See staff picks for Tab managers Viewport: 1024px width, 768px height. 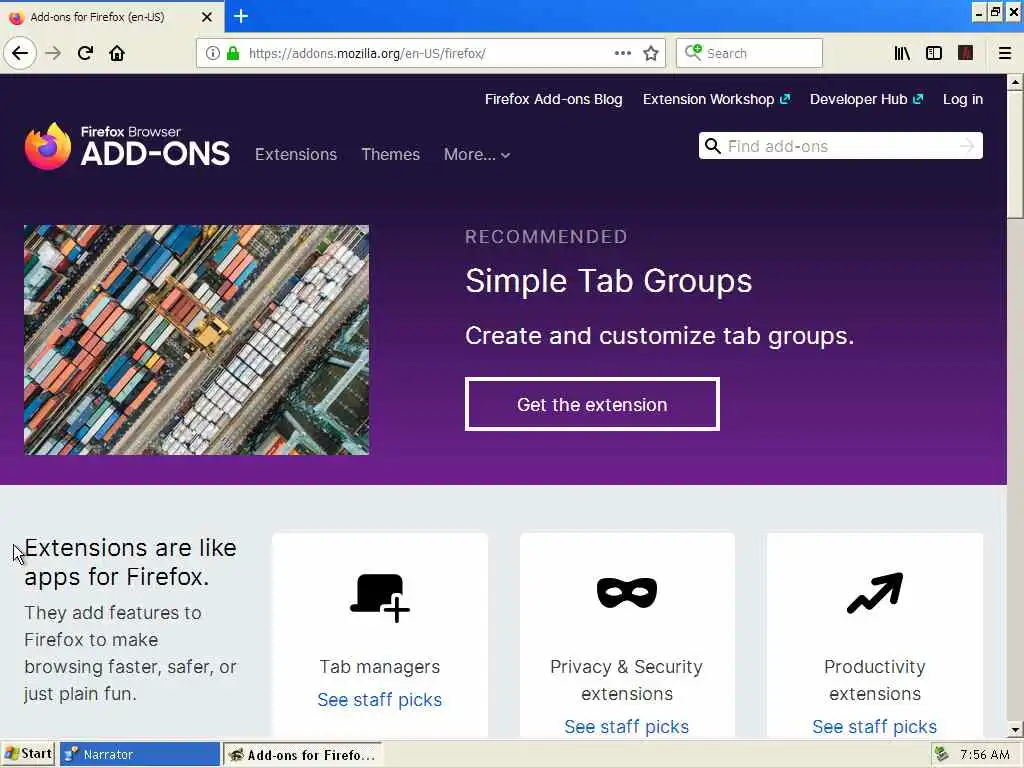tap(379, 699)
